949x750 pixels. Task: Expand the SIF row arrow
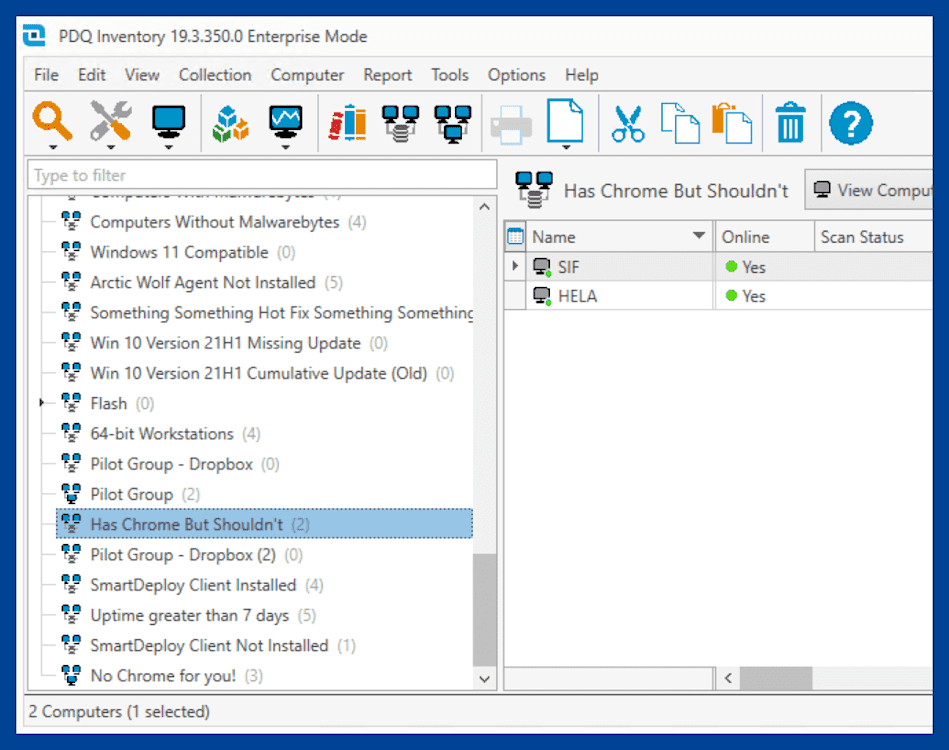pos(515,266)
